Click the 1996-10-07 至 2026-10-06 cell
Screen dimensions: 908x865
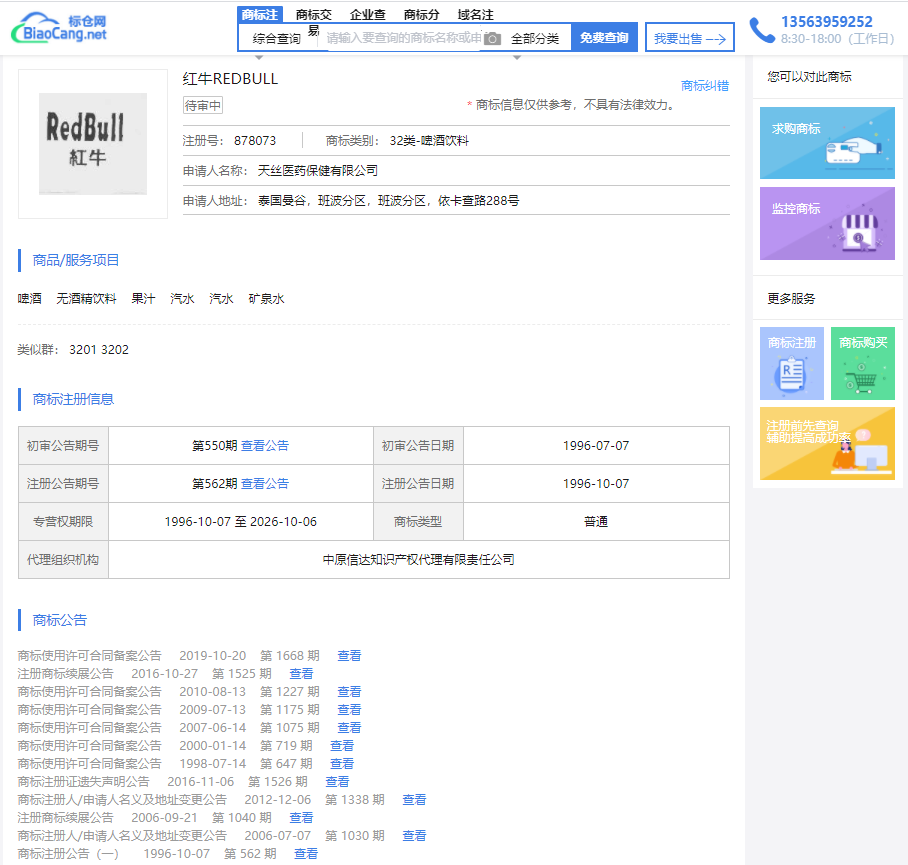[x=240, y=522]
